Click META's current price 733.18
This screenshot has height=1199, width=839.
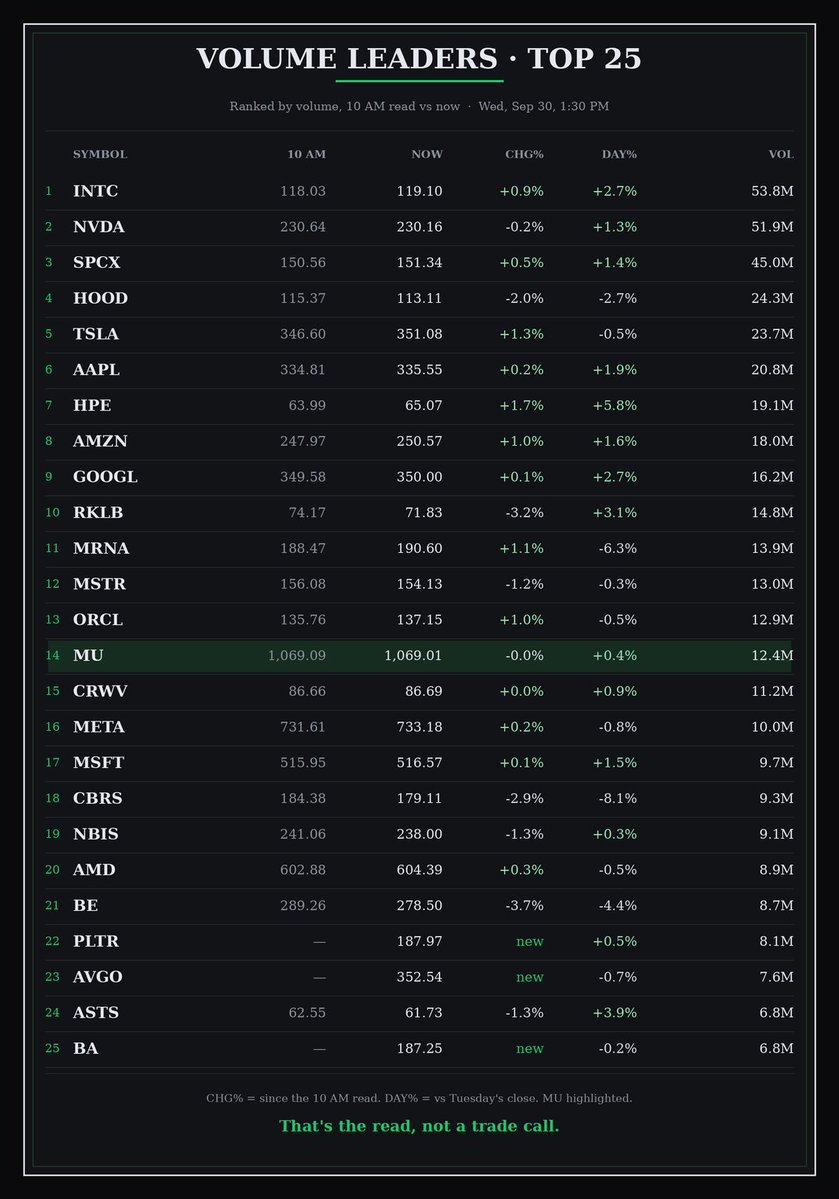(419, 727)
